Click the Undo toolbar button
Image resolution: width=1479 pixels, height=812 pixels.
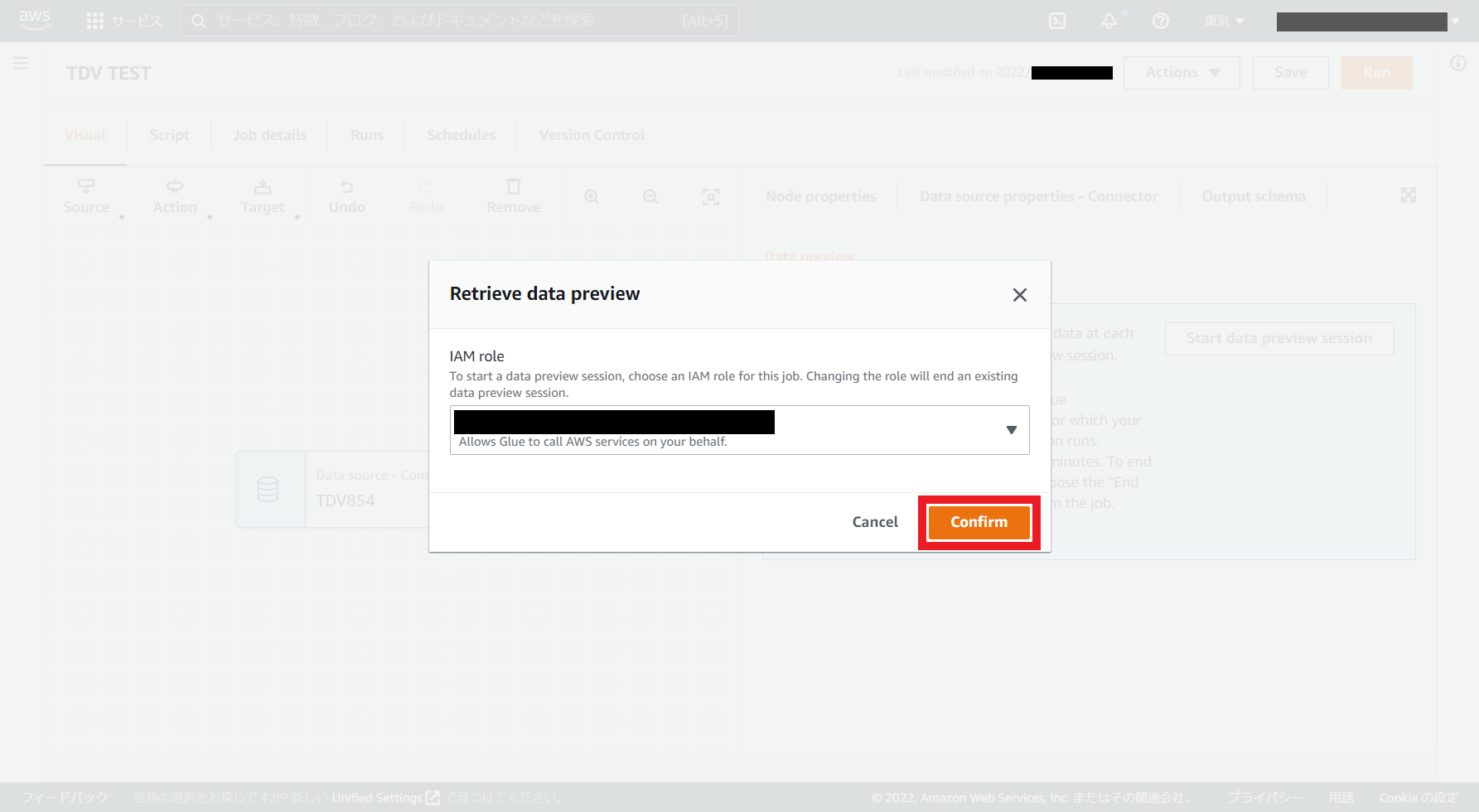(x=346, y=197)
